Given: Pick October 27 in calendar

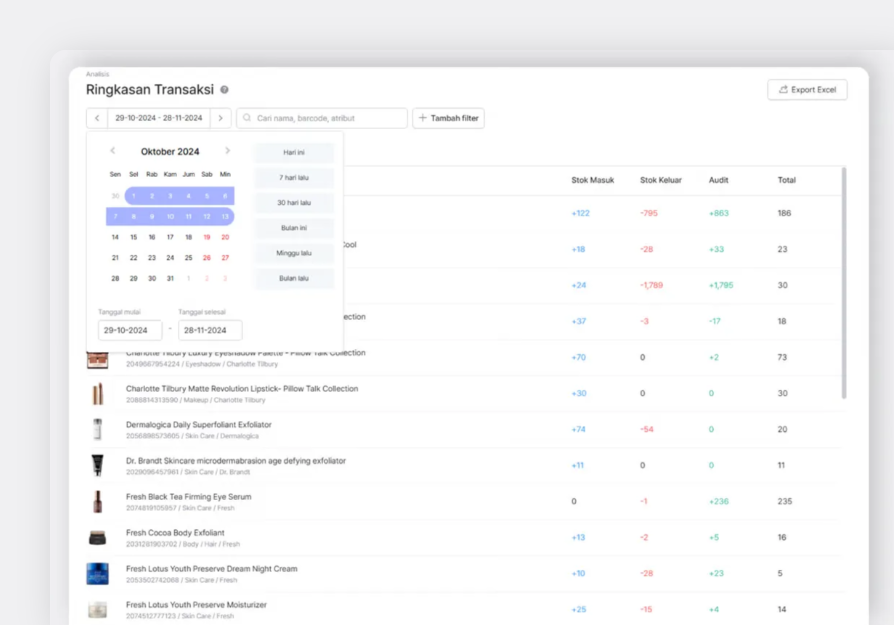Looking at the screenshot, I should [225, 258].
